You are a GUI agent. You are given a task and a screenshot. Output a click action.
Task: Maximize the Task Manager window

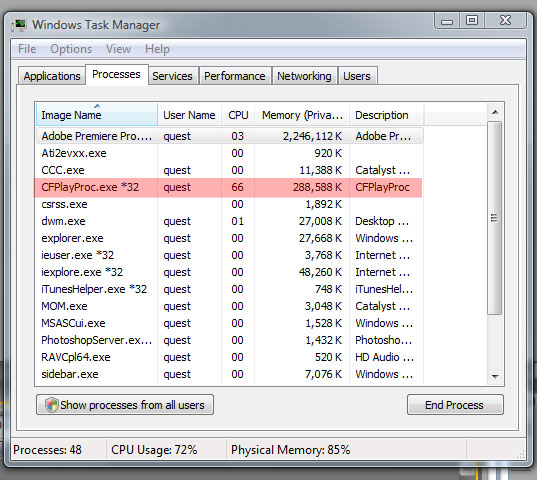pos(472,21)
